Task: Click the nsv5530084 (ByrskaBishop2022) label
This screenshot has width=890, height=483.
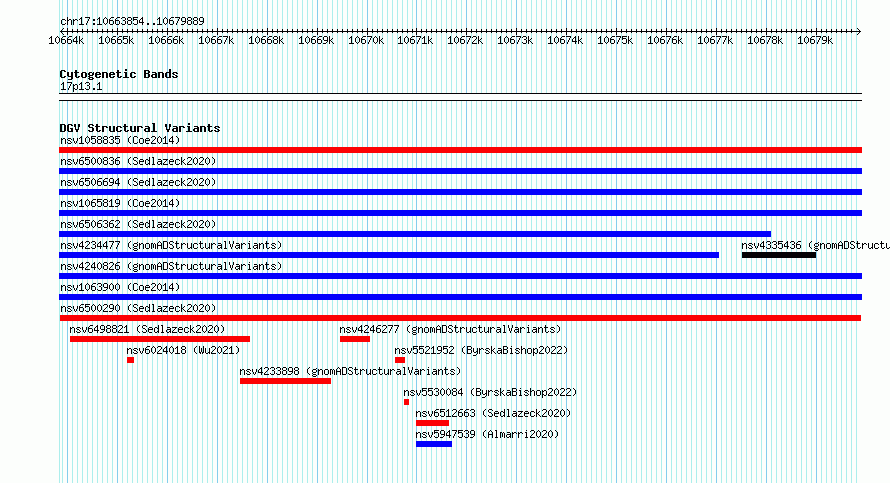Action: [x=490, y=392]
